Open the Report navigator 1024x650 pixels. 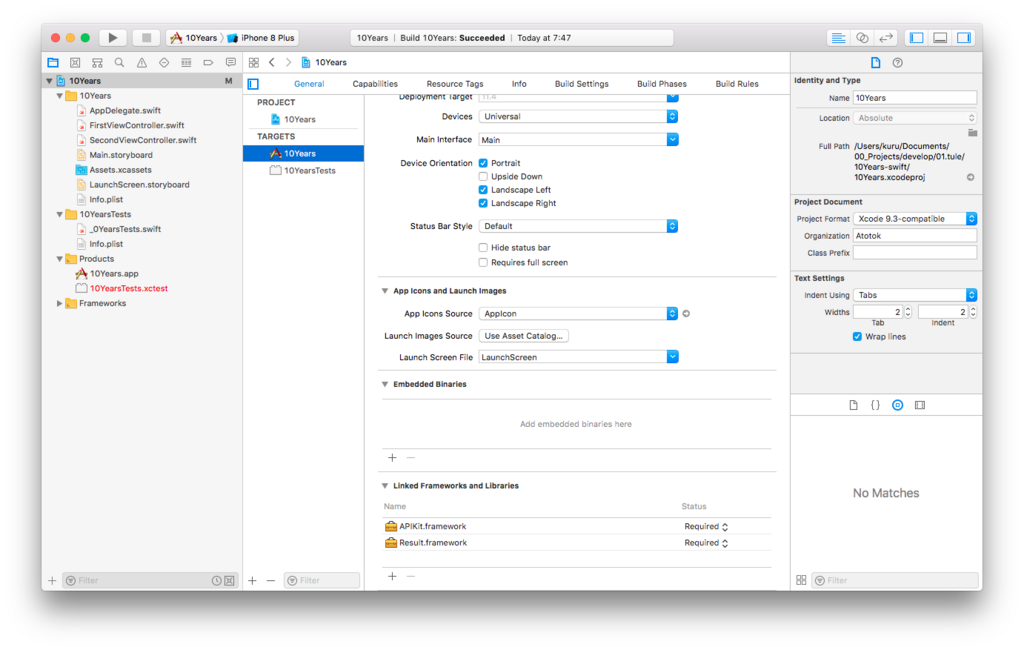pos(231,63)
